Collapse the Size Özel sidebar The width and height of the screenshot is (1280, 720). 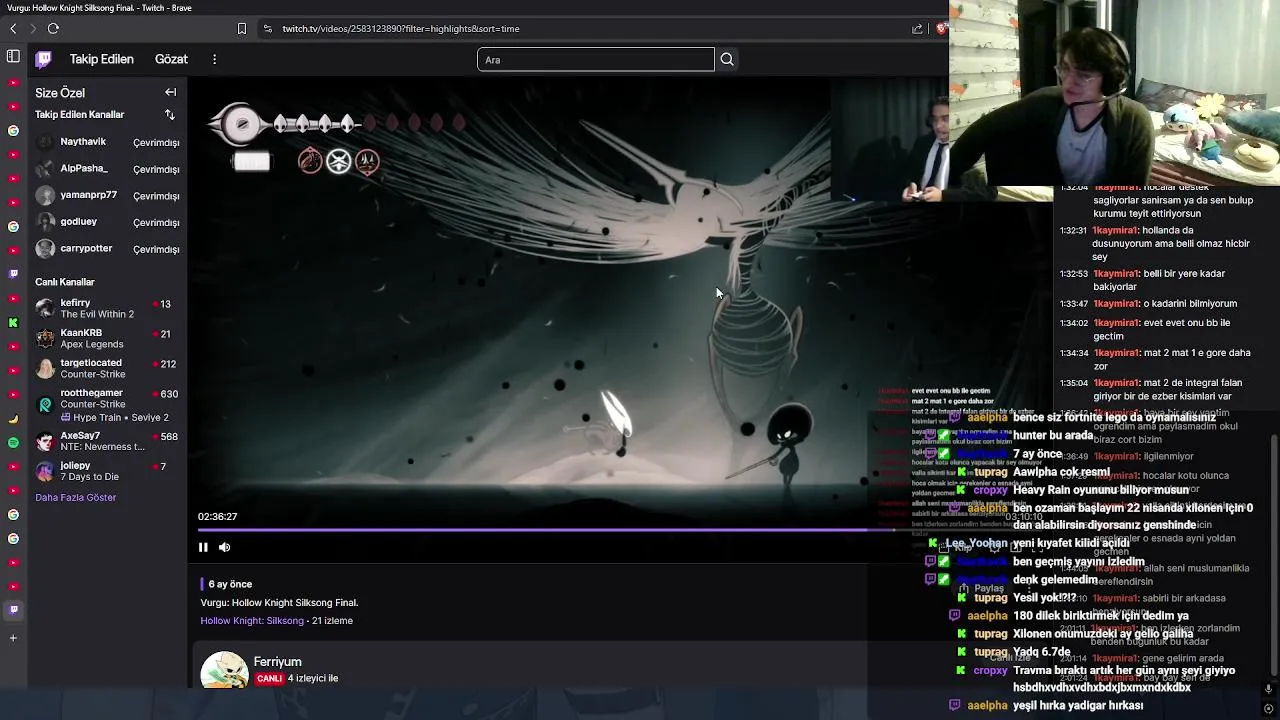pyautogui.click(x=170, y=92)
